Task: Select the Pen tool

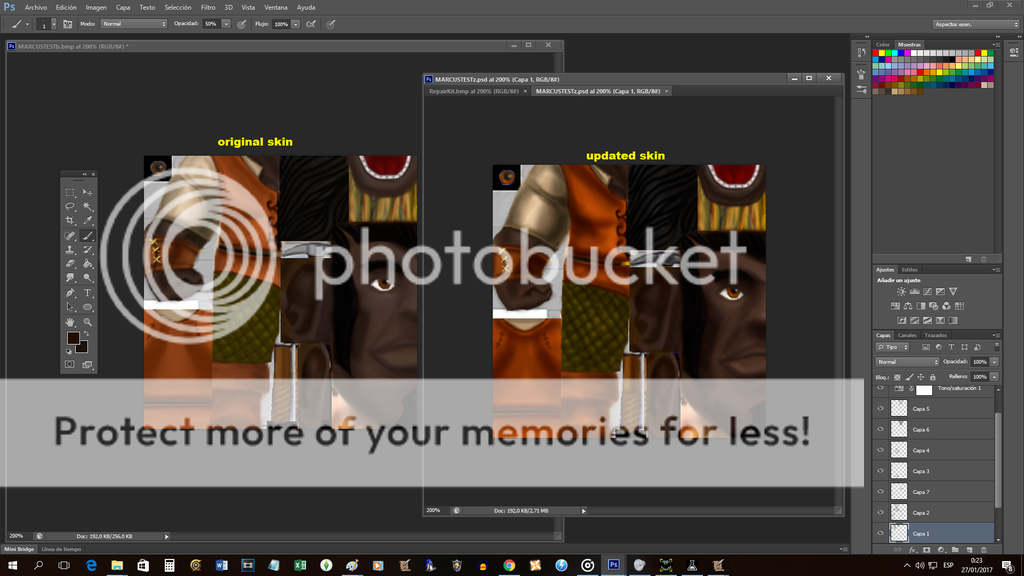Action: pos(70,293)
